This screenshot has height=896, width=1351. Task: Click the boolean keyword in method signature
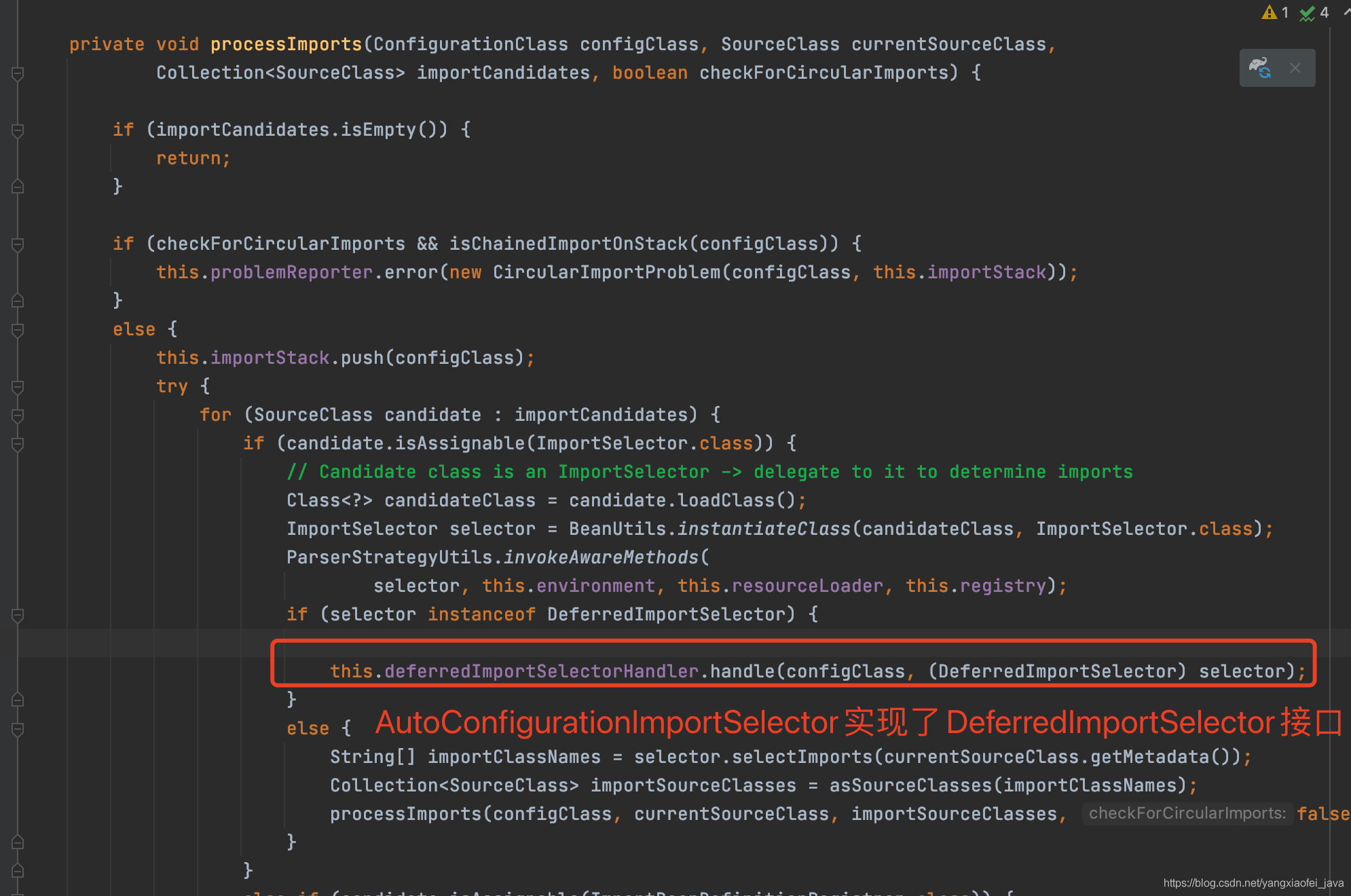pos(650,73)
